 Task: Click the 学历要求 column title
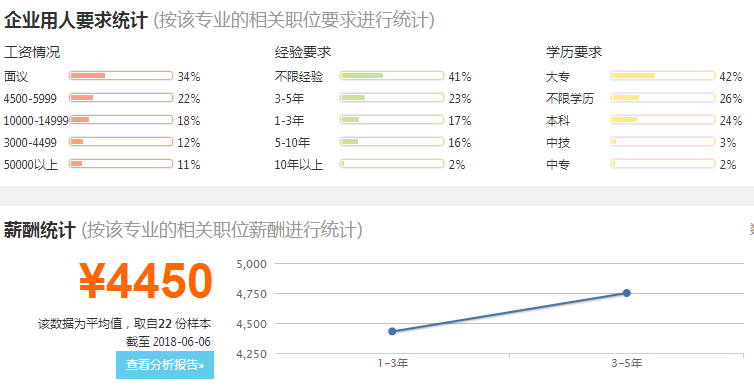pyautogui.click(x=574, y=52)
